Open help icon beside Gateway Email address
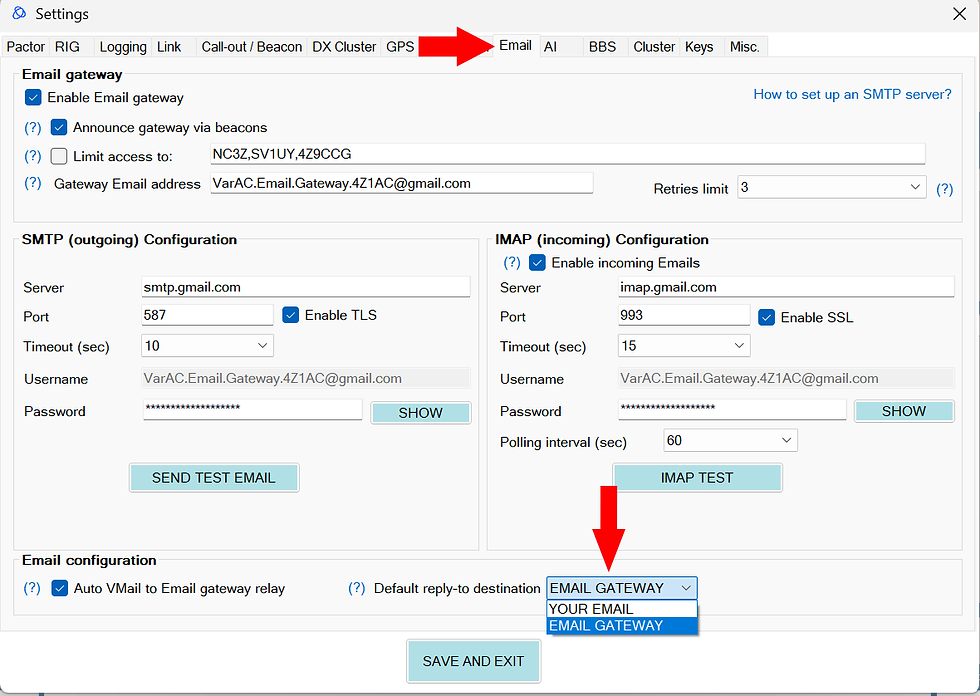 point(32,183)
